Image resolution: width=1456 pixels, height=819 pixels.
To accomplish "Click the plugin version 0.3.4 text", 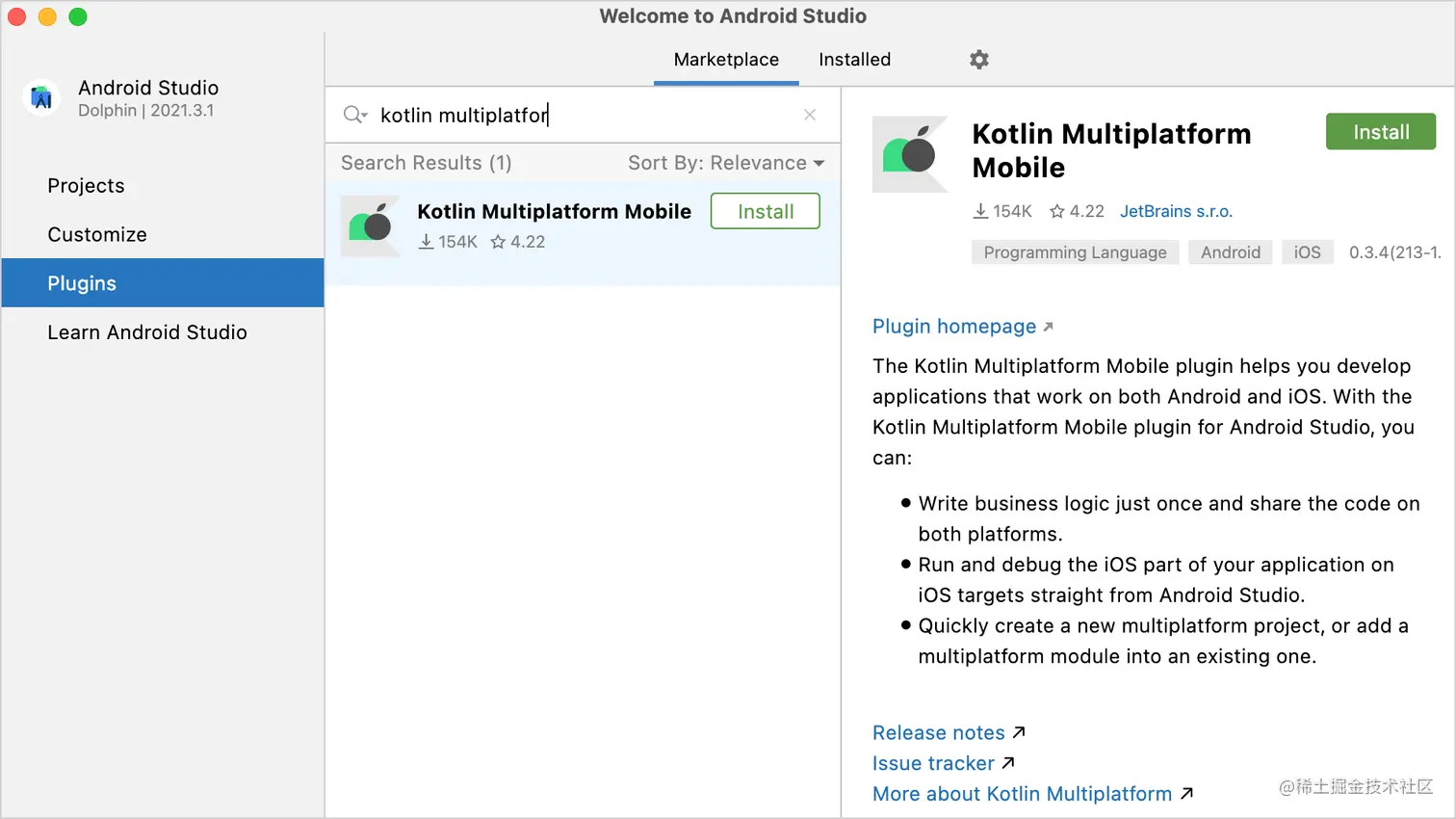I will tap(1394, 252).
